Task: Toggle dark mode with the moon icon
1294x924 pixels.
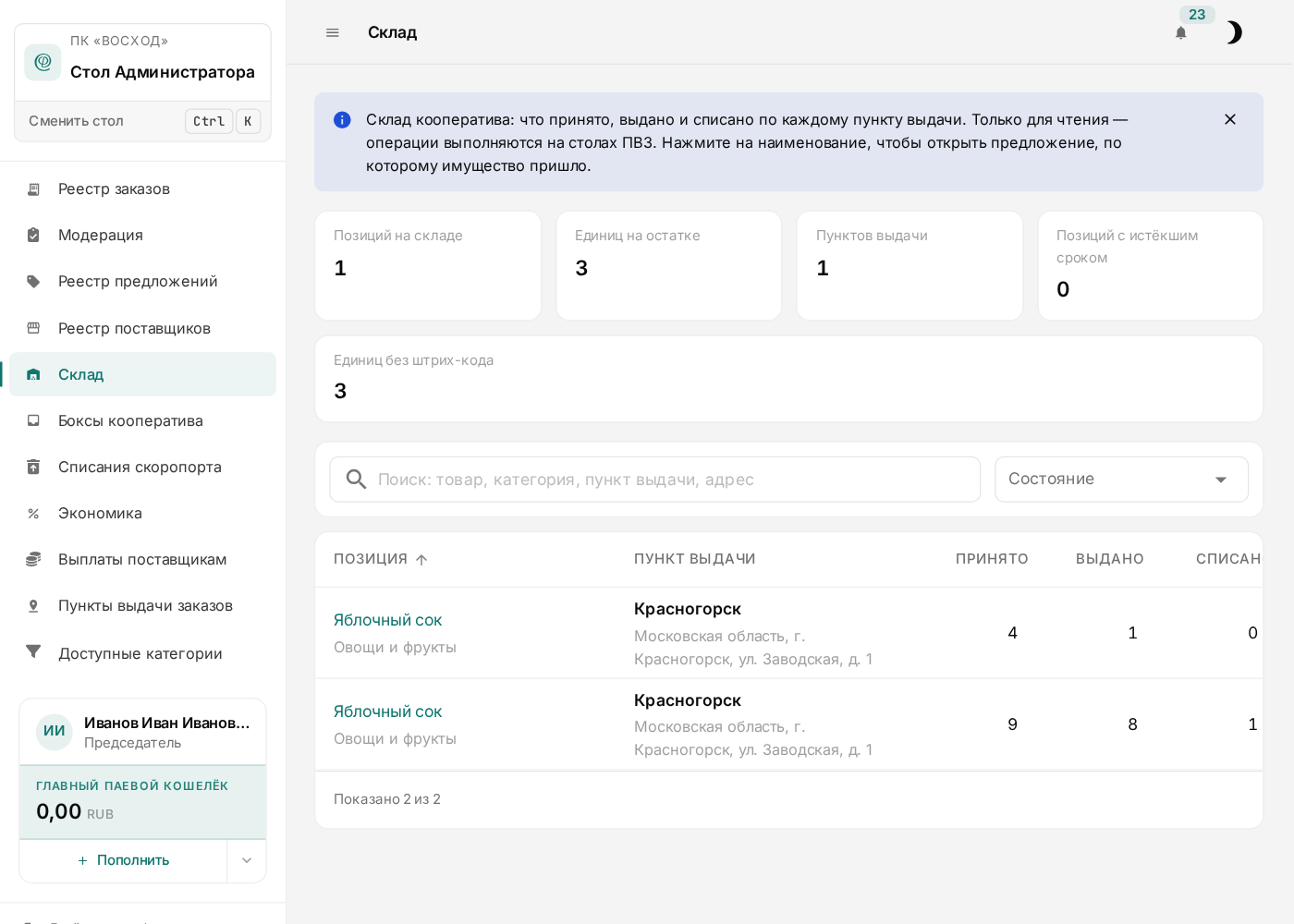Action: point(1234,33)
